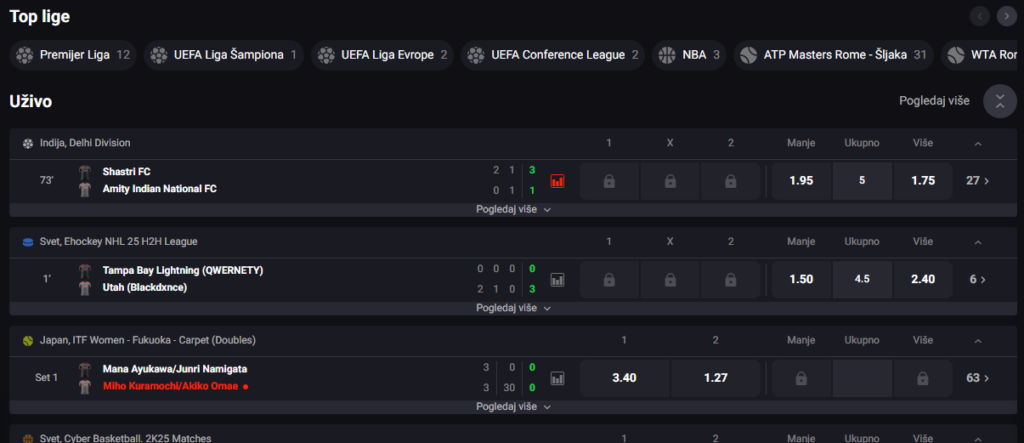Collapse the Ehockey NHL 25 H2H League group
This screenshot has height=443, width=1024.
pyautogui.click(x=978, y=242)
